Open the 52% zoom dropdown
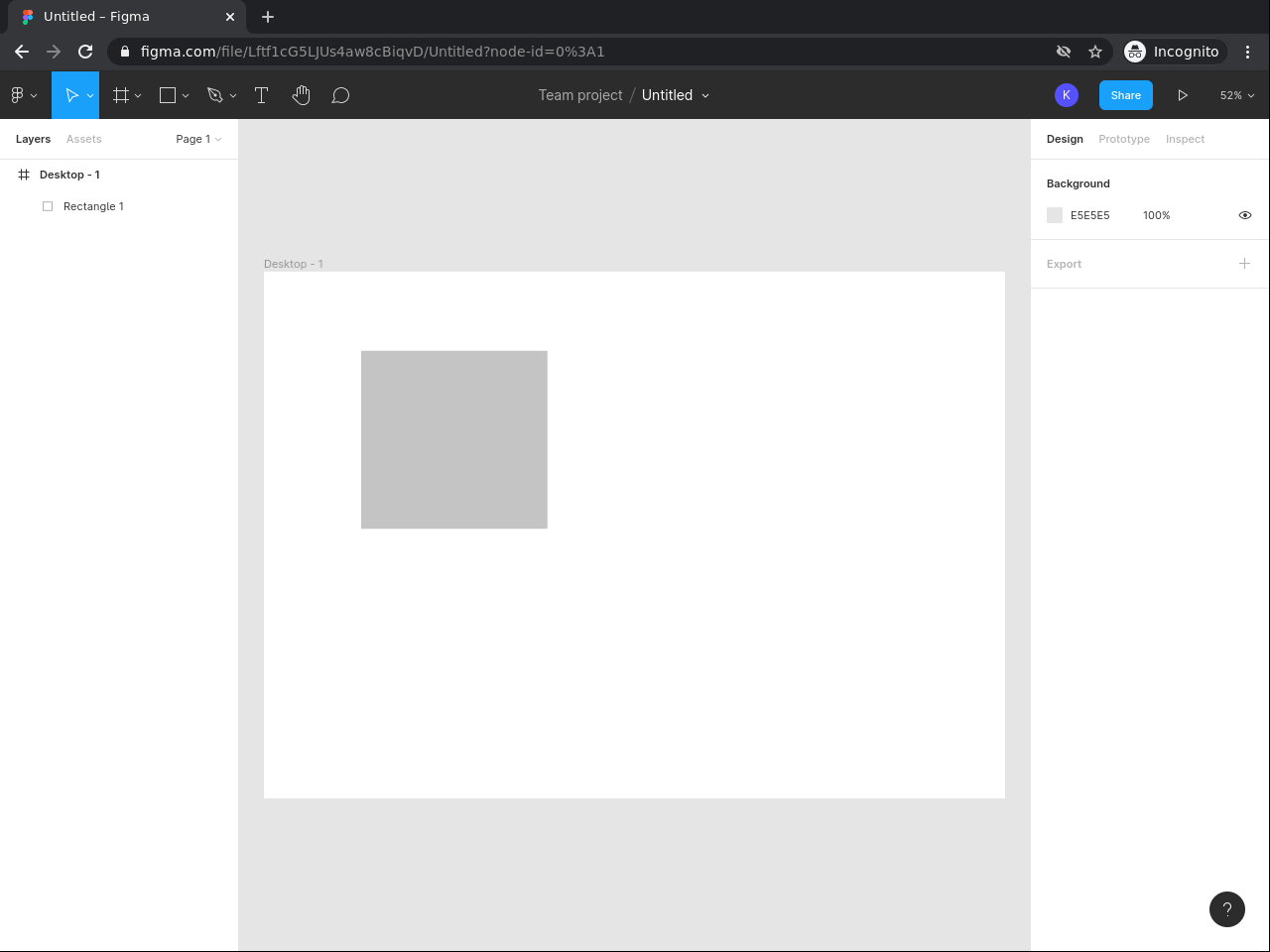Image resolution: width=1270 pixels, height=952 pixels. [1236, 95]
